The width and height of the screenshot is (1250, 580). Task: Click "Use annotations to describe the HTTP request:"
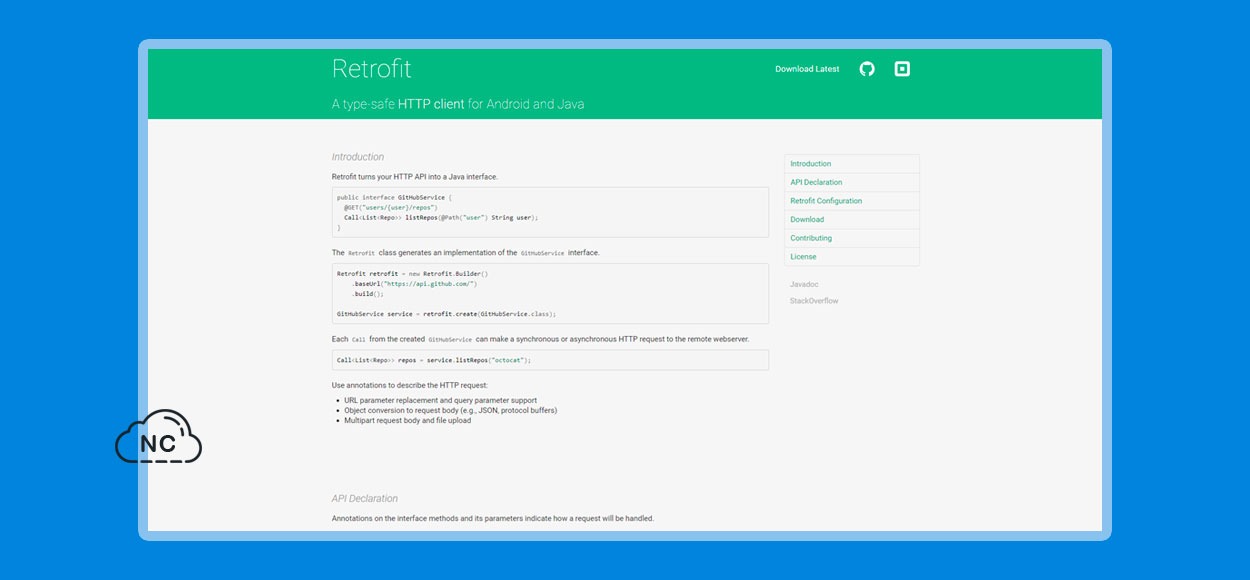pyautogui.click(x=410, y=386)
